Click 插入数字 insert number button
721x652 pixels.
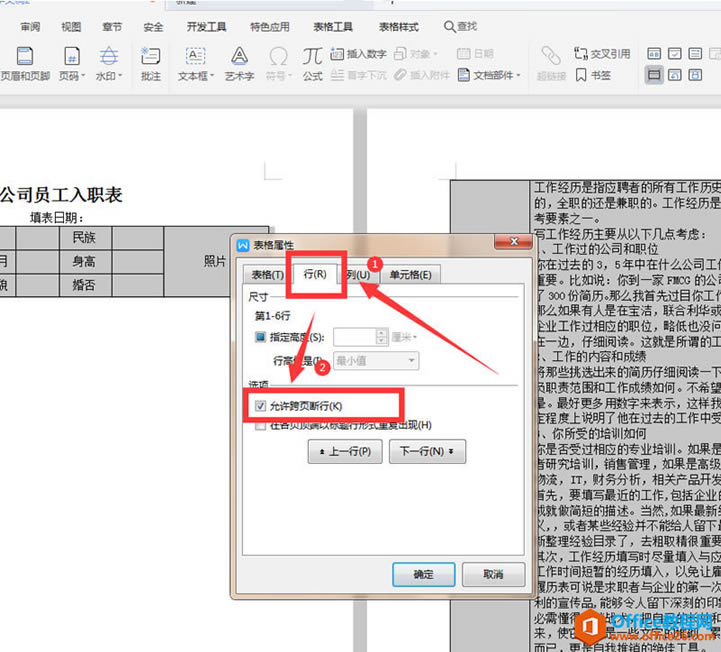[x=358, y=54]
